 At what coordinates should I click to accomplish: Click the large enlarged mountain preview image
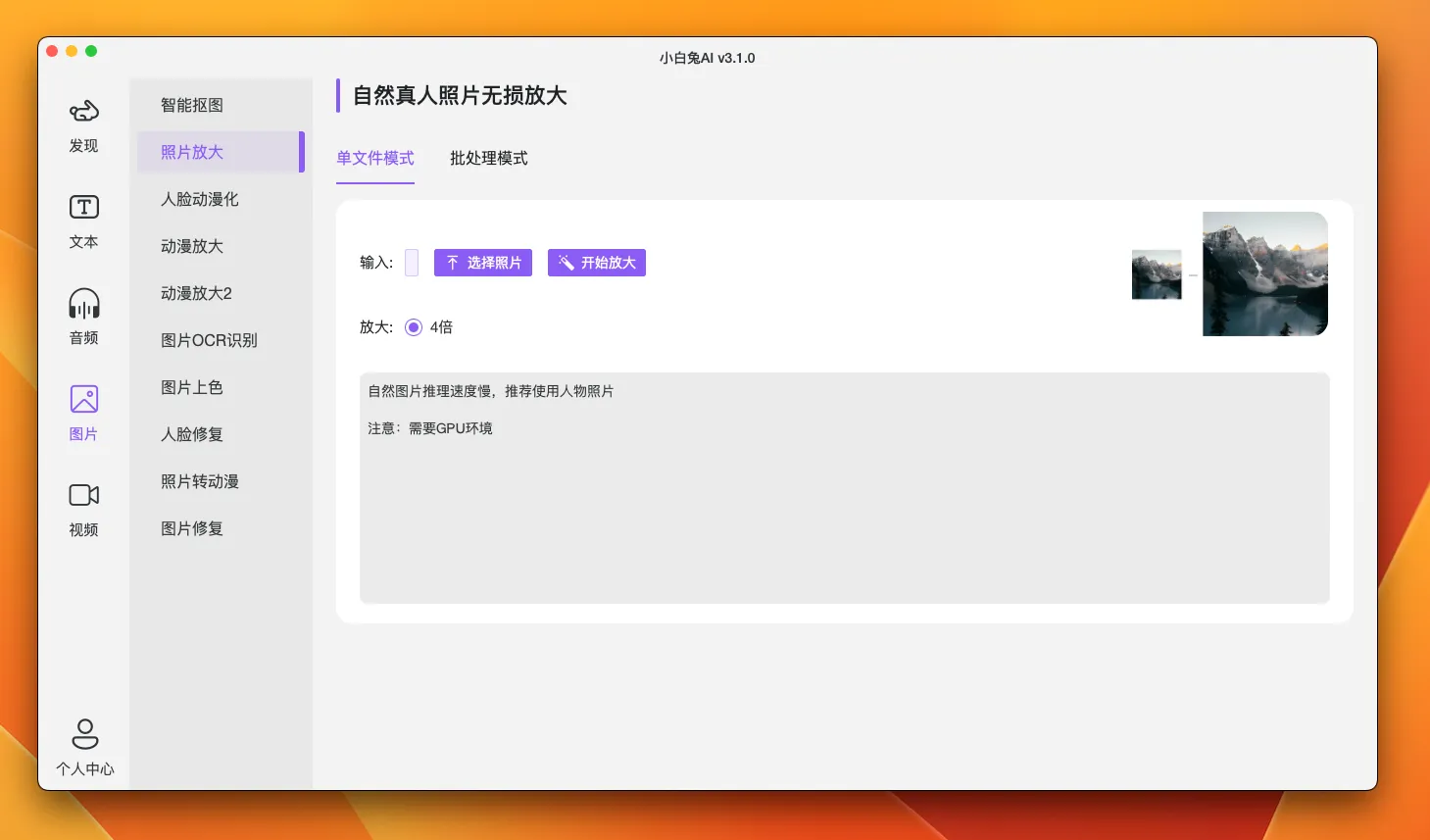point(1265,273)
